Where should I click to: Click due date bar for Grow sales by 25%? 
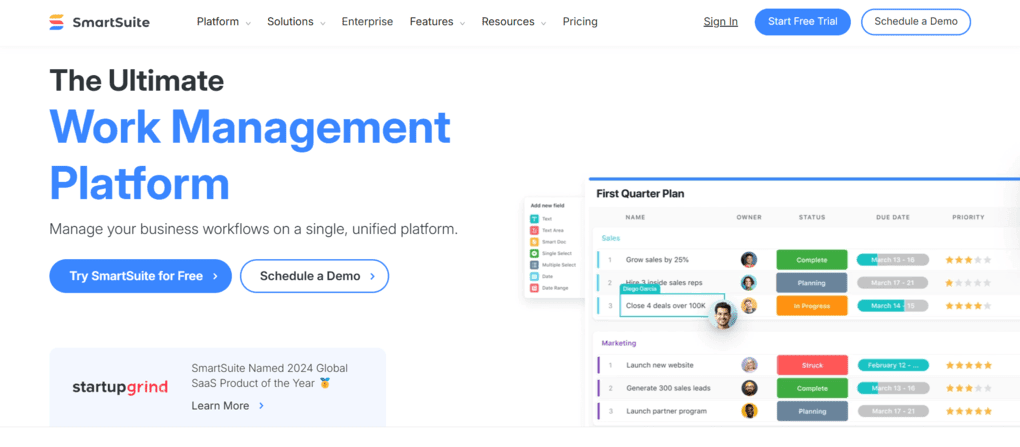(892, 260)
